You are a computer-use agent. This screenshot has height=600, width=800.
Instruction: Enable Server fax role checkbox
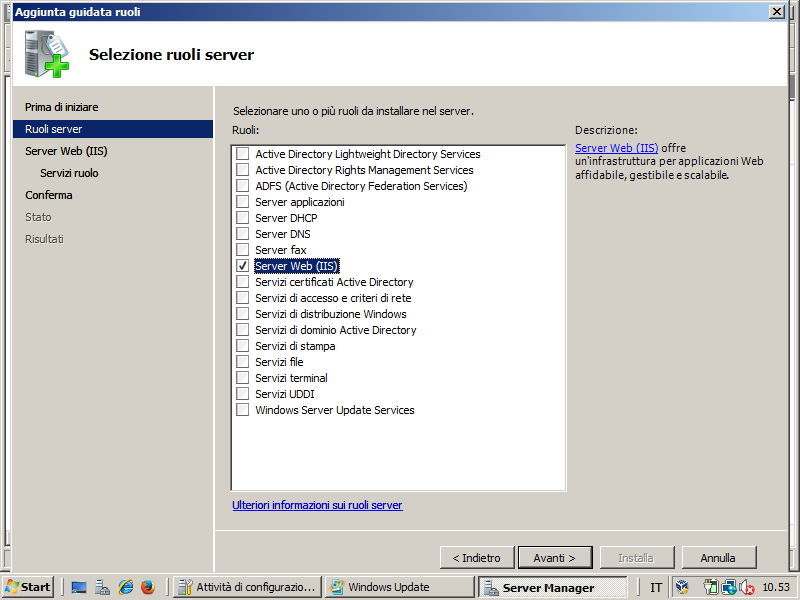point(243,249)
